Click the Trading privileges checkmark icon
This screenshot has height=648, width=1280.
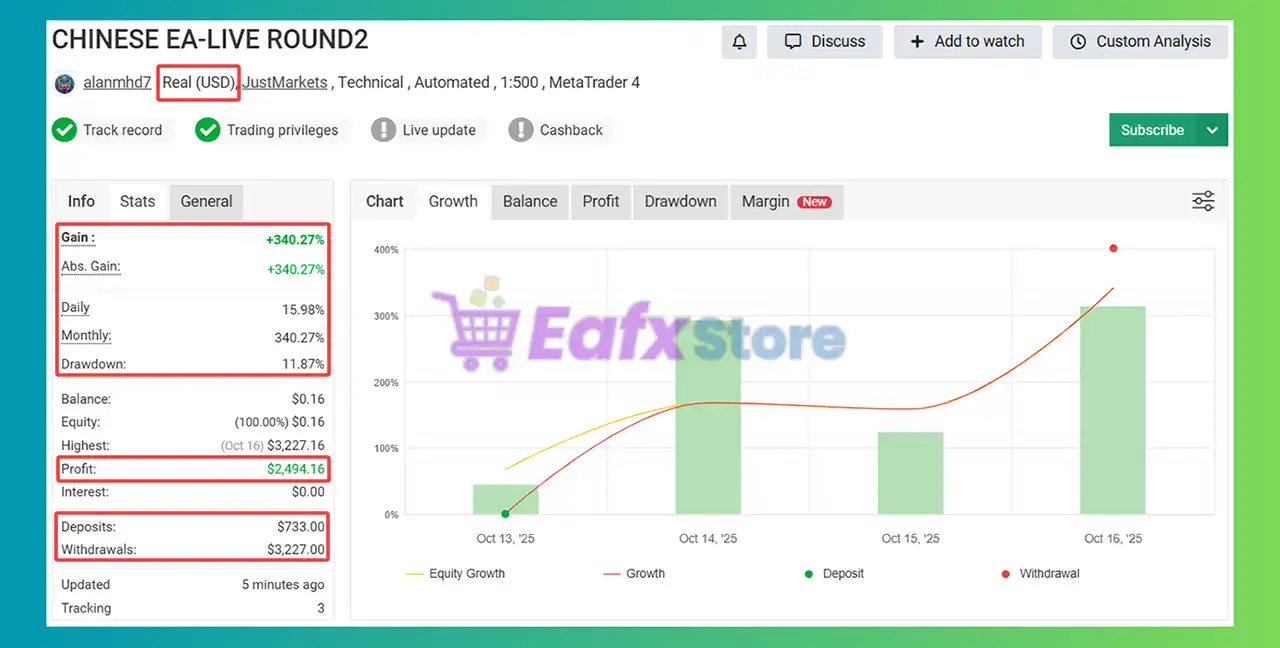(x=208, y=130)
